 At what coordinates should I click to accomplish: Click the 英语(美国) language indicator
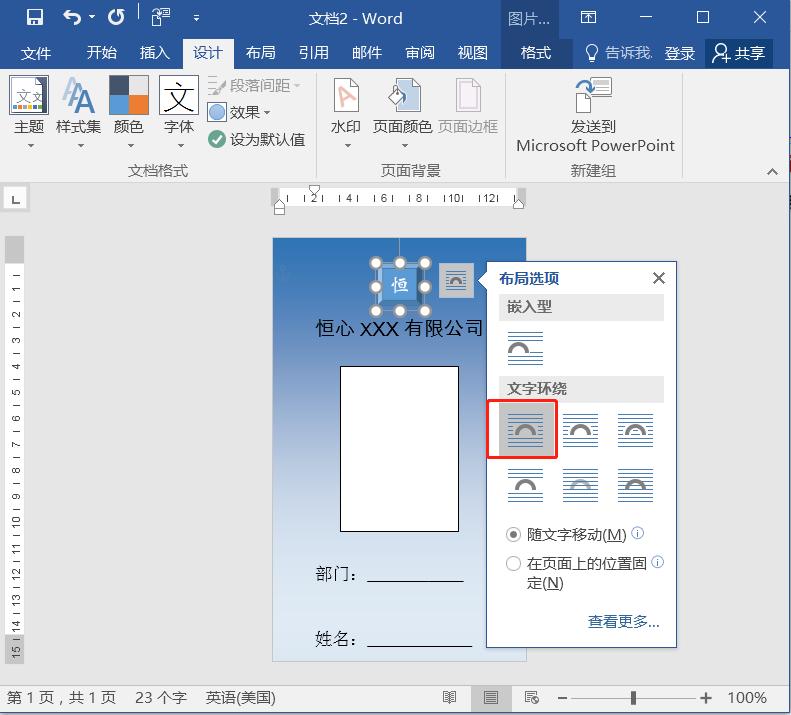pos(241,698)
